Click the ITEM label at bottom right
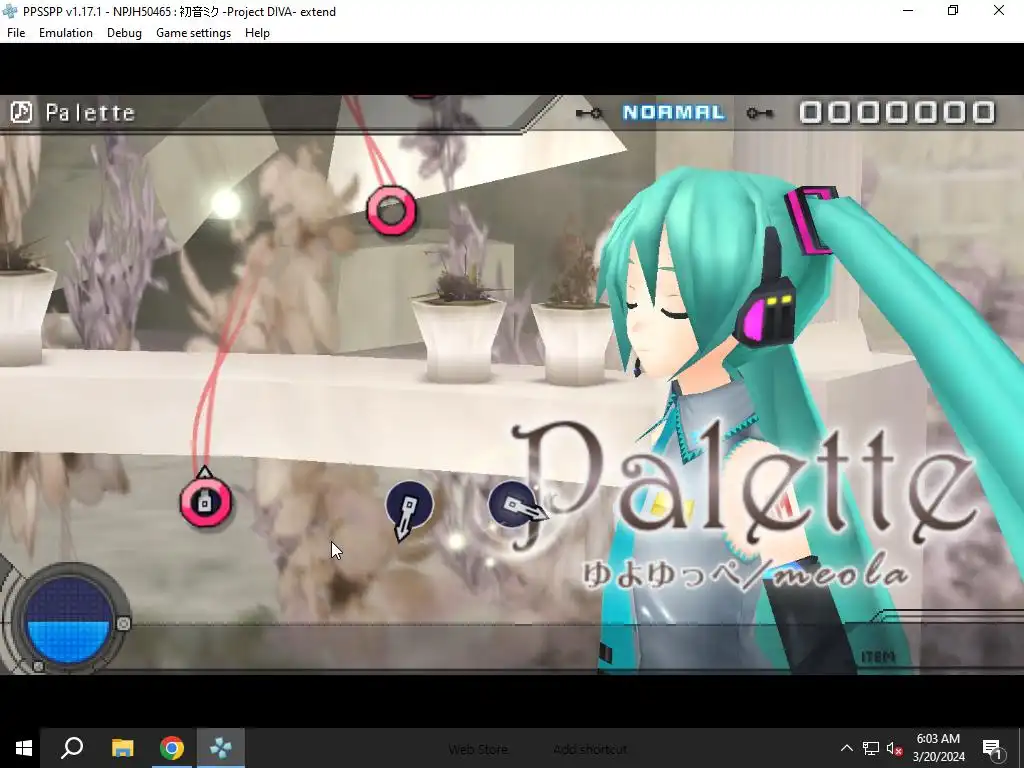 878,657
